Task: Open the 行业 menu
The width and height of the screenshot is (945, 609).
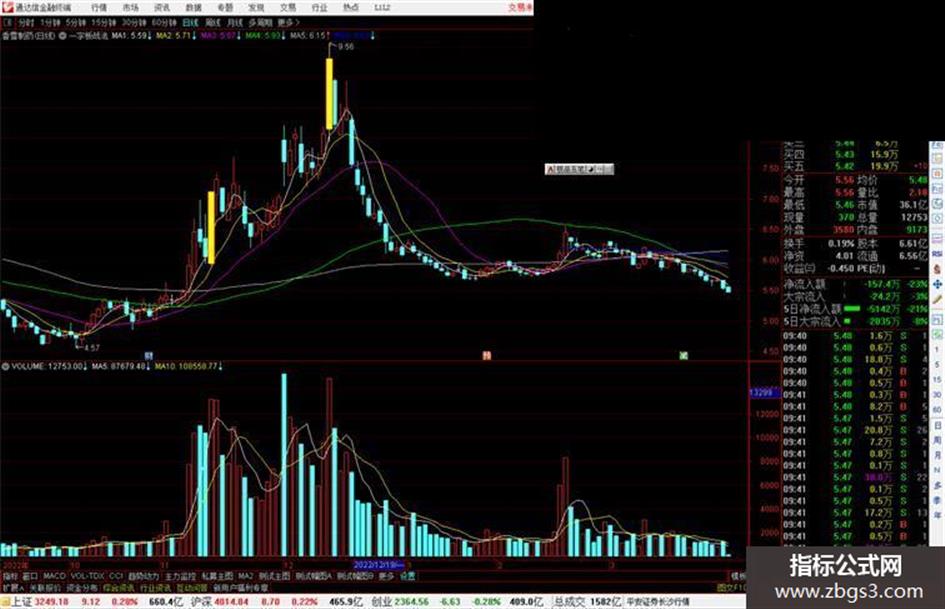Action: coord(319,7)
